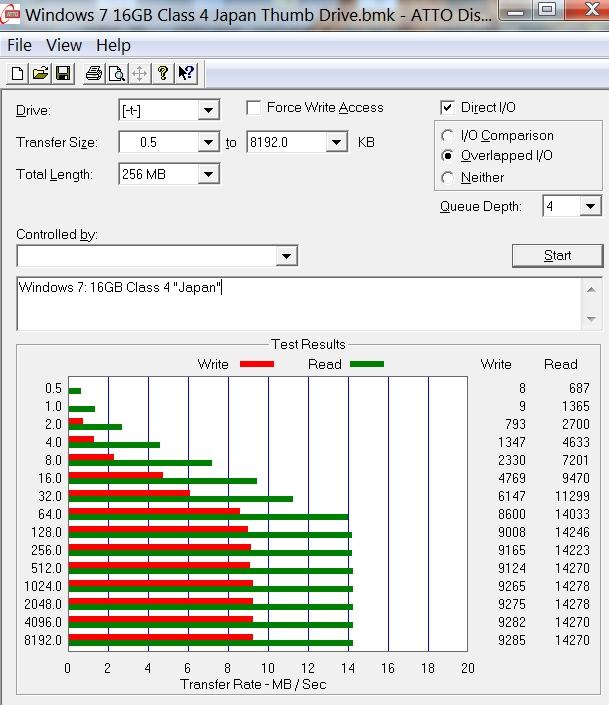Expand Total Length 256 MB dropdown

point(208,174)
